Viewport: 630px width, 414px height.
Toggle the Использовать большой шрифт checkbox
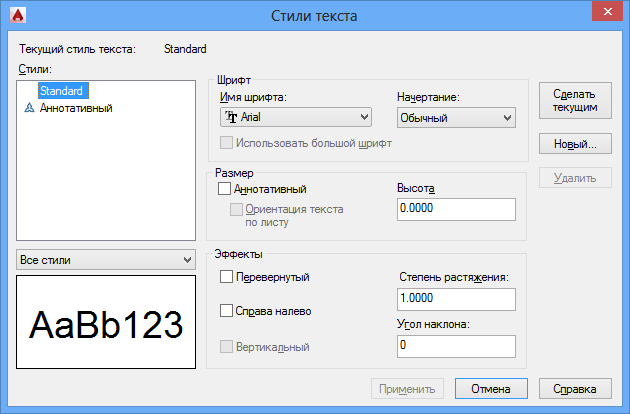(226, 143)
